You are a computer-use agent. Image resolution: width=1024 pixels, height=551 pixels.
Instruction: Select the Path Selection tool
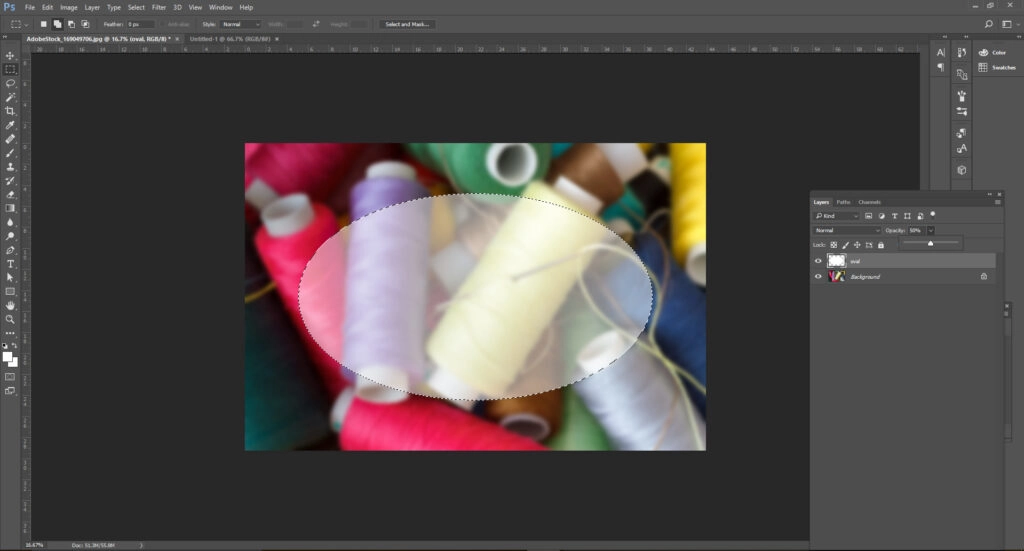(10, 277)
